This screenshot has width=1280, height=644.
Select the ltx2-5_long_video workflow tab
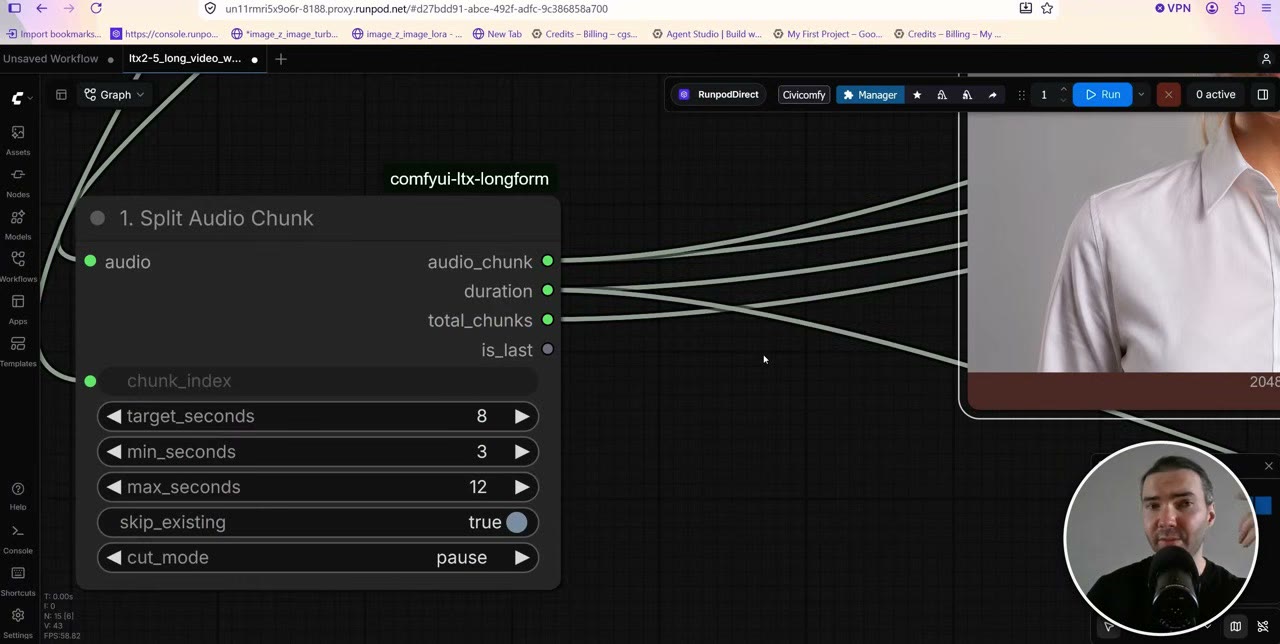(x=185, y=59)
